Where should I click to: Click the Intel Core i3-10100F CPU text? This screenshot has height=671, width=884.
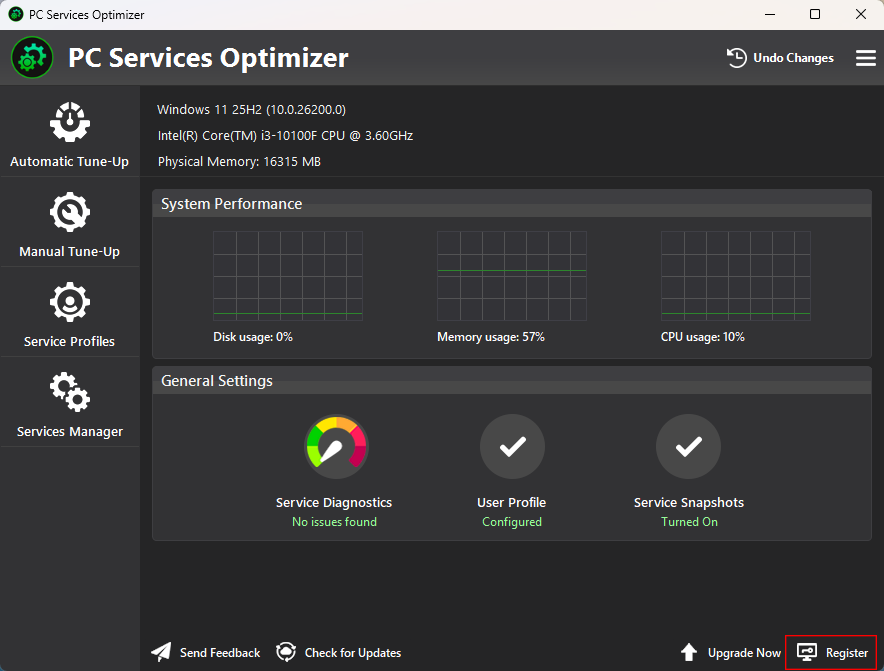pos(285,136)
